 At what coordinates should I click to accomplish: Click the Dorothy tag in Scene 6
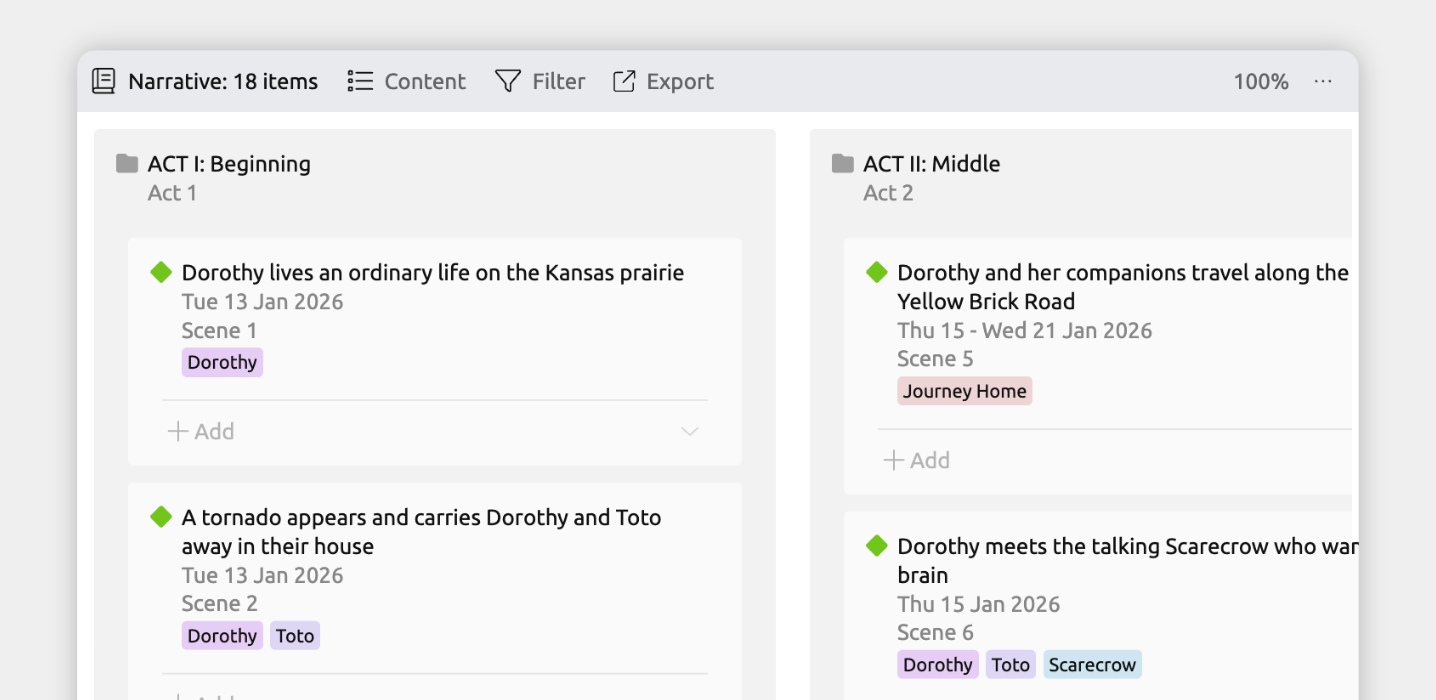pos(938,665)
